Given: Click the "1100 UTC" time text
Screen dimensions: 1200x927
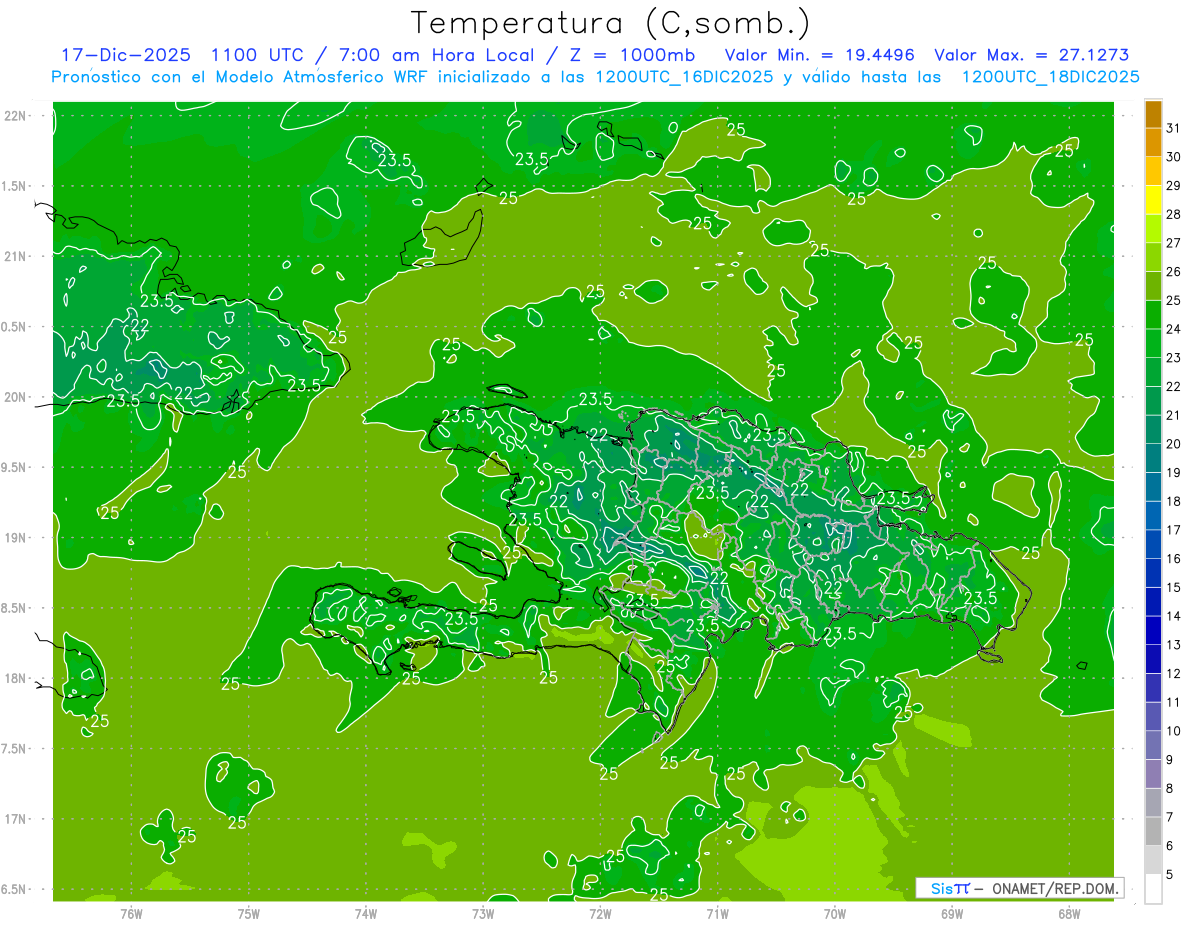Looking at the screenshot, I should click(x=259, y=55).
